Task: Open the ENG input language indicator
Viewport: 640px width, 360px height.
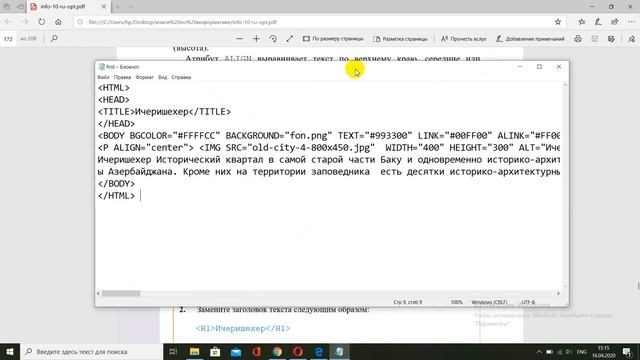Action: 582,351
